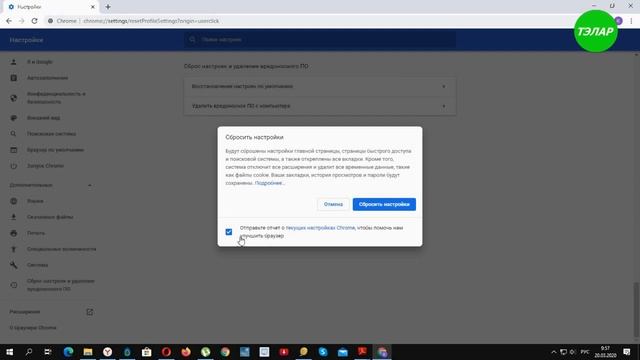Click Отмена in the reset dialog
640x360 pixels.
333,204
